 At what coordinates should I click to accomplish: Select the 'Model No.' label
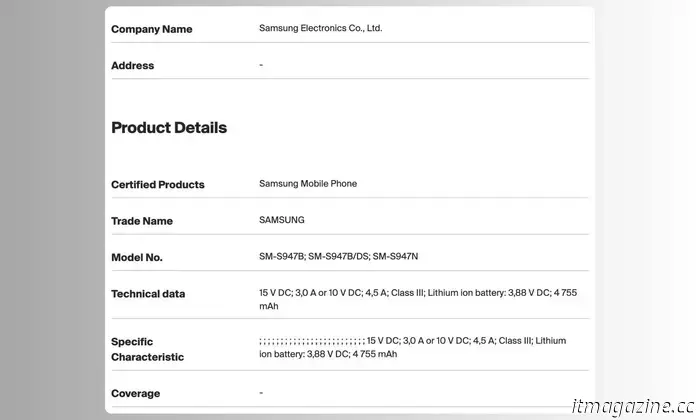[x=137, y=258]
